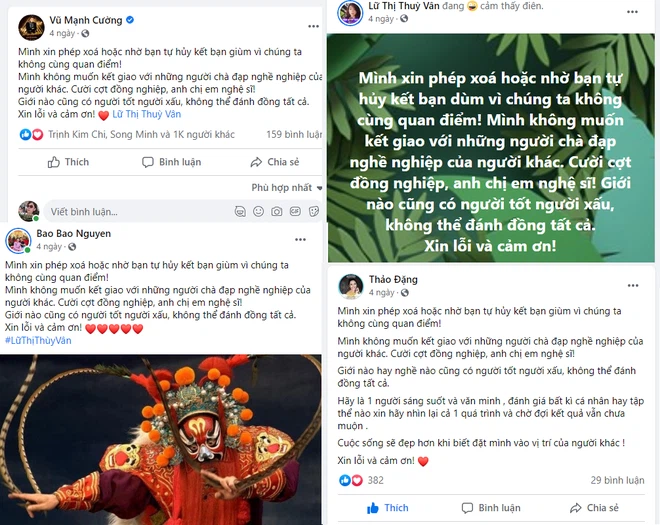Screen dimensions: 660x525
Task: Click the emoji smiley icon in comment box
Action: coord(258,211)
